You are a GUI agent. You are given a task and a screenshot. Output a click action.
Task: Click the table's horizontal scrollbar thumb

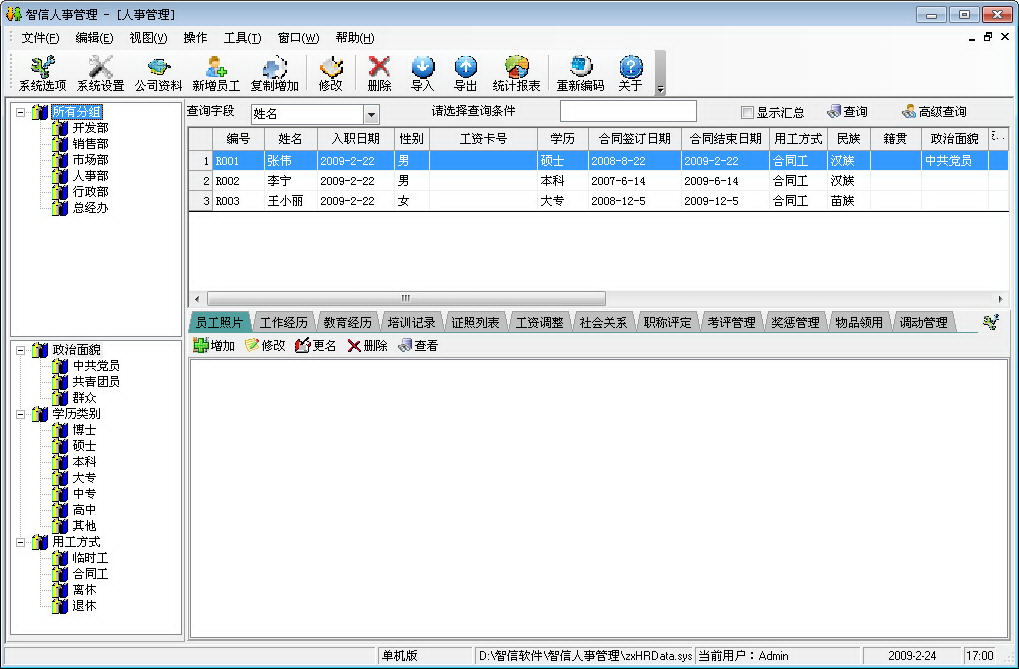point(406,298)
